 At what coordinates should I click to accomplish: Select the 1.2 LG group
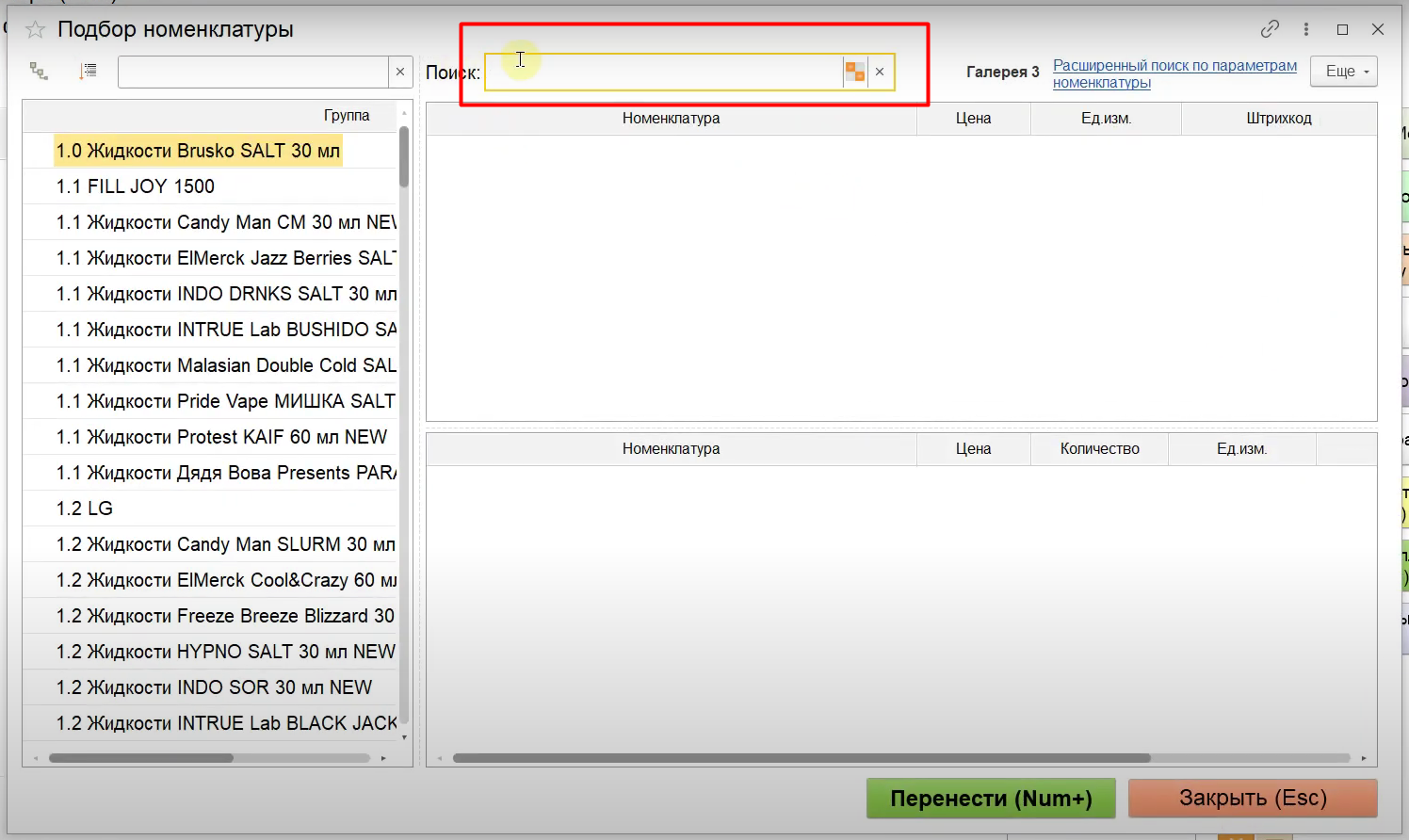click(x=85, y=509)
